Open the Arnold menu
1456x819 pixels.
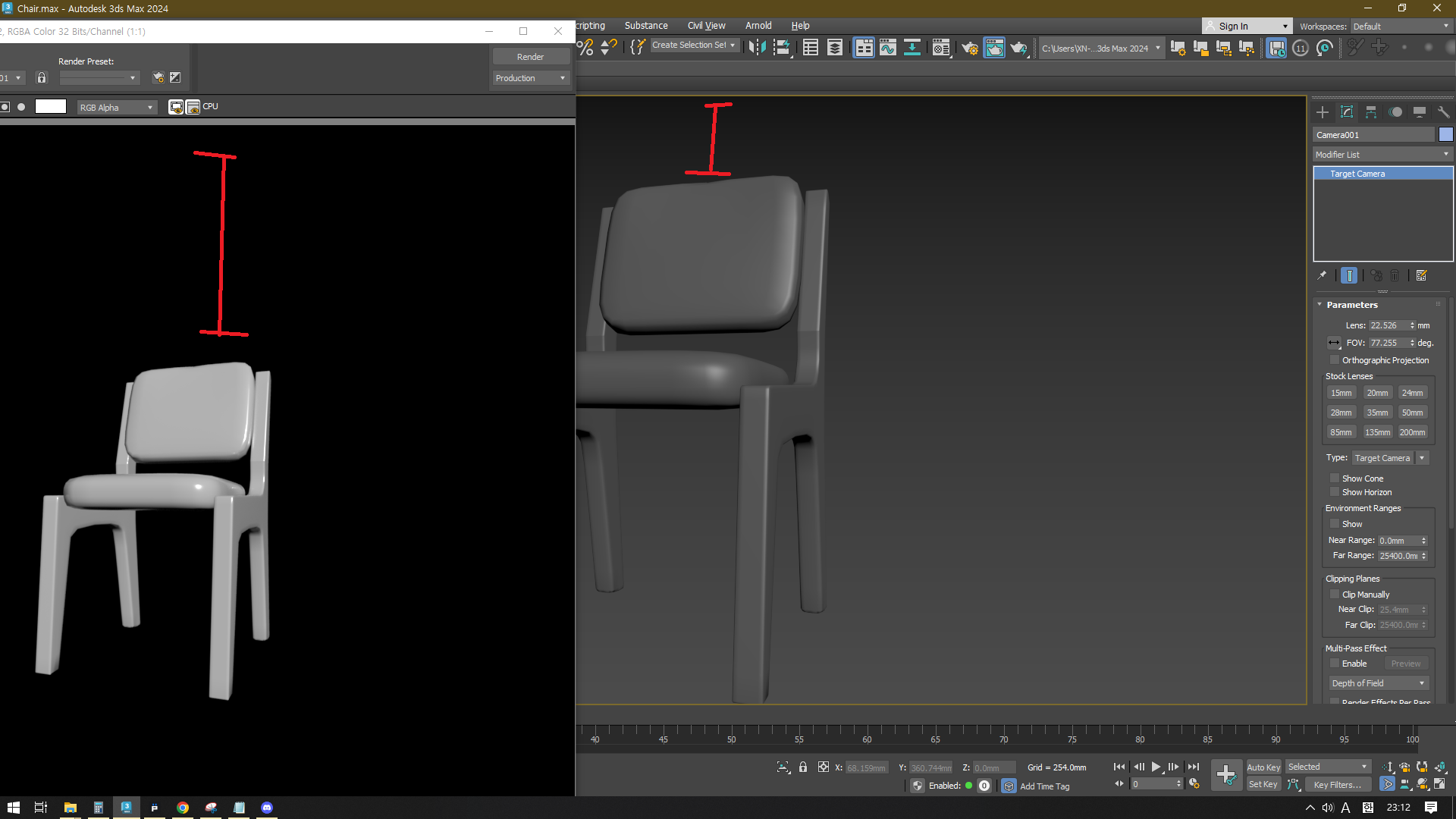(x=758, y=26)
